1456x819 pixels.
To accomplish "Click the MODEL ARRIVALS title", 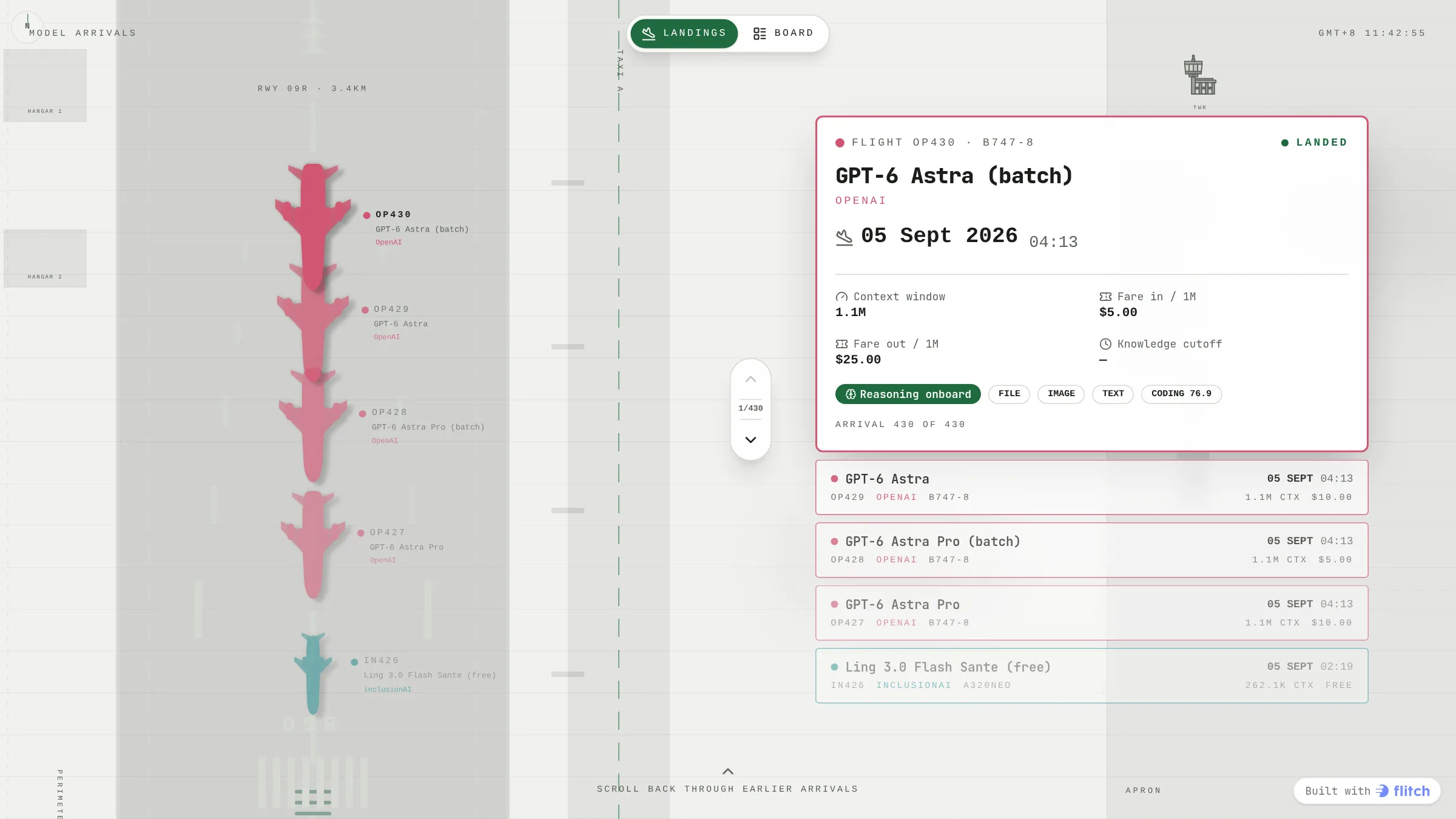I will coord(83,33).
